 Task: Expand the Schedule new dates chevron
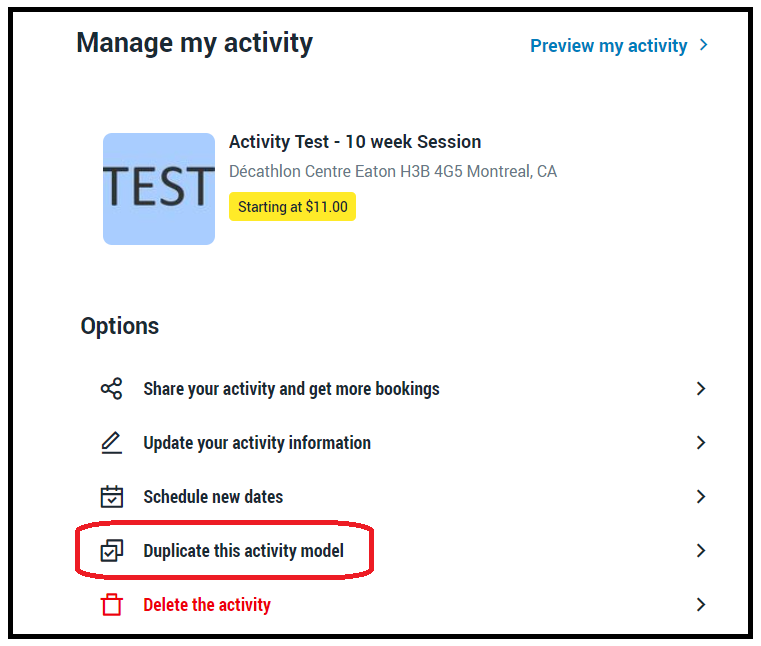tap(701, 497)
